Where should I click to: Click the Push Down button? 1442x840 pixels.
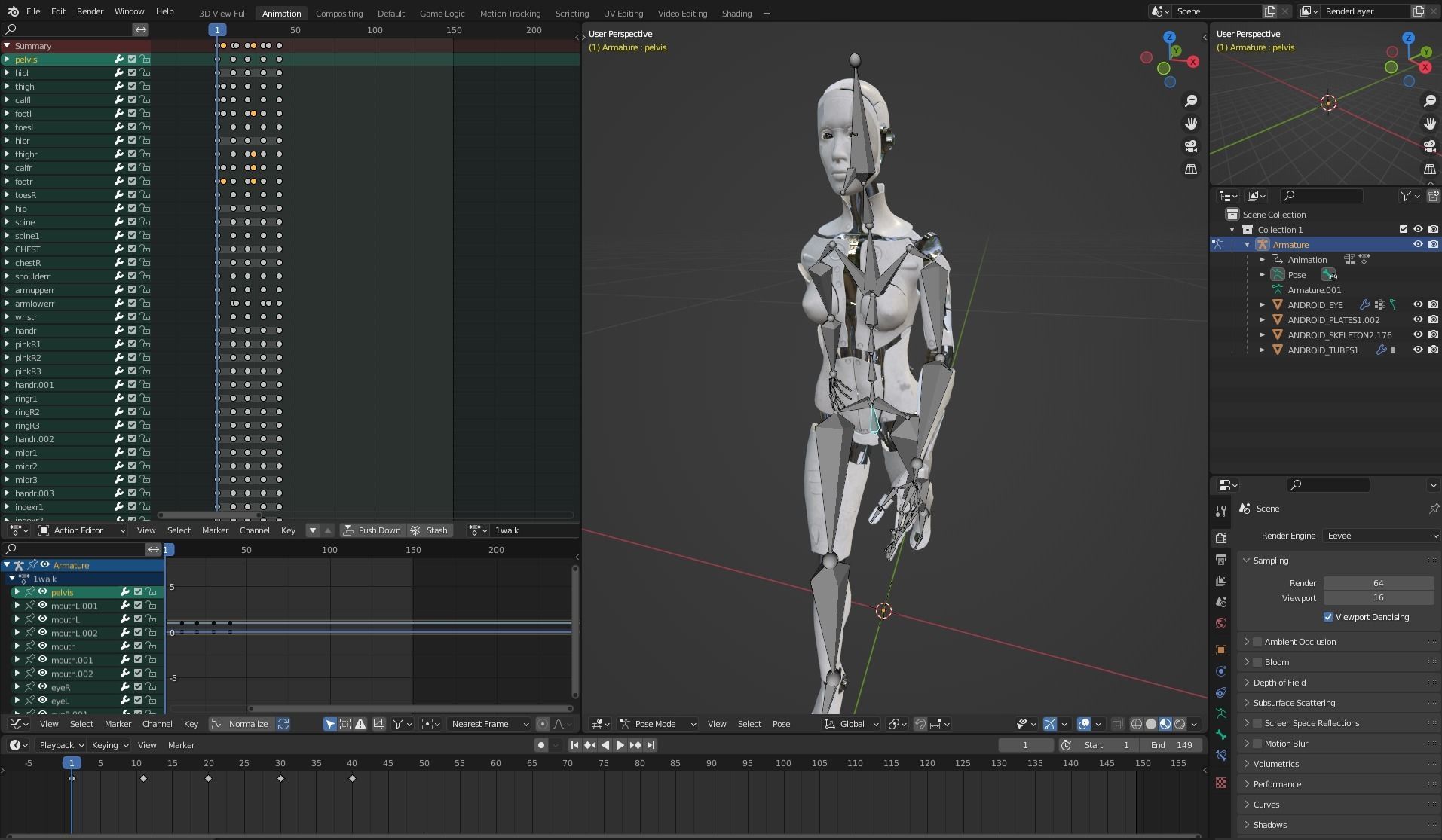pyautogui.click(x=372, y=530)
